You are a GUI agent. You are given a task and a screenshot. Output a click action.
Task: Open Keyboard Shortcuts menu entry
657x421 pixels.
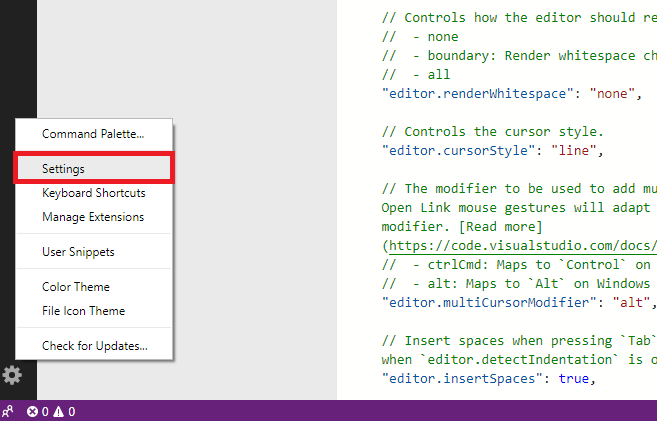[94, 193]
